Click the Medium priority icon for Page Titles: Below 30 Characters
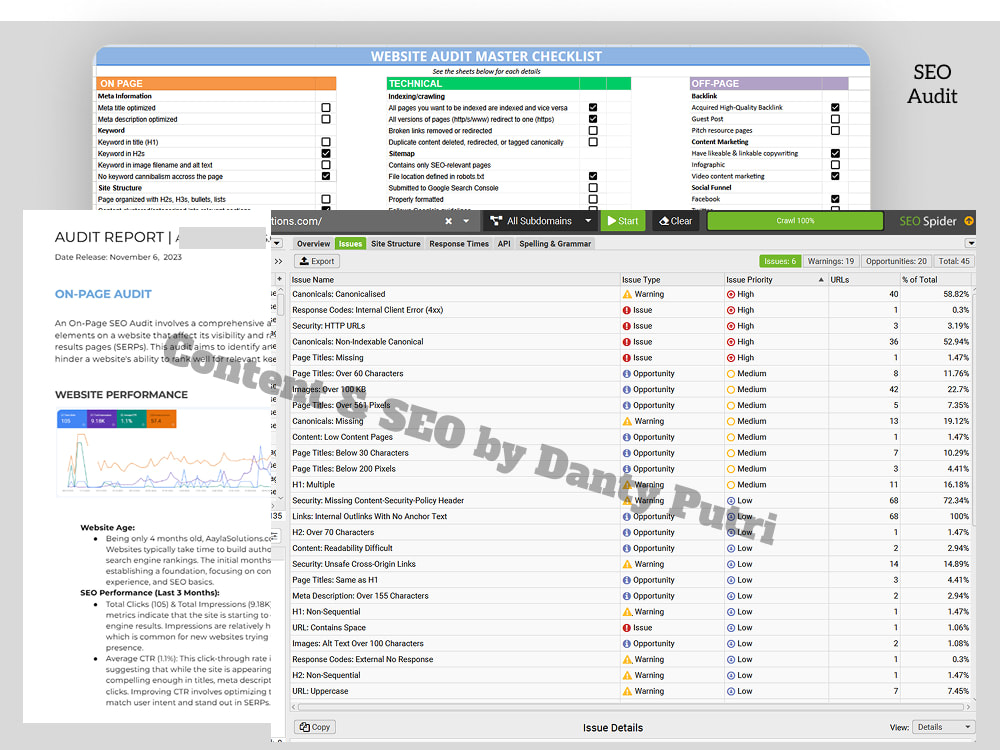The height and width of the screenshot is (750, 1000). click(x=731, y=453)
